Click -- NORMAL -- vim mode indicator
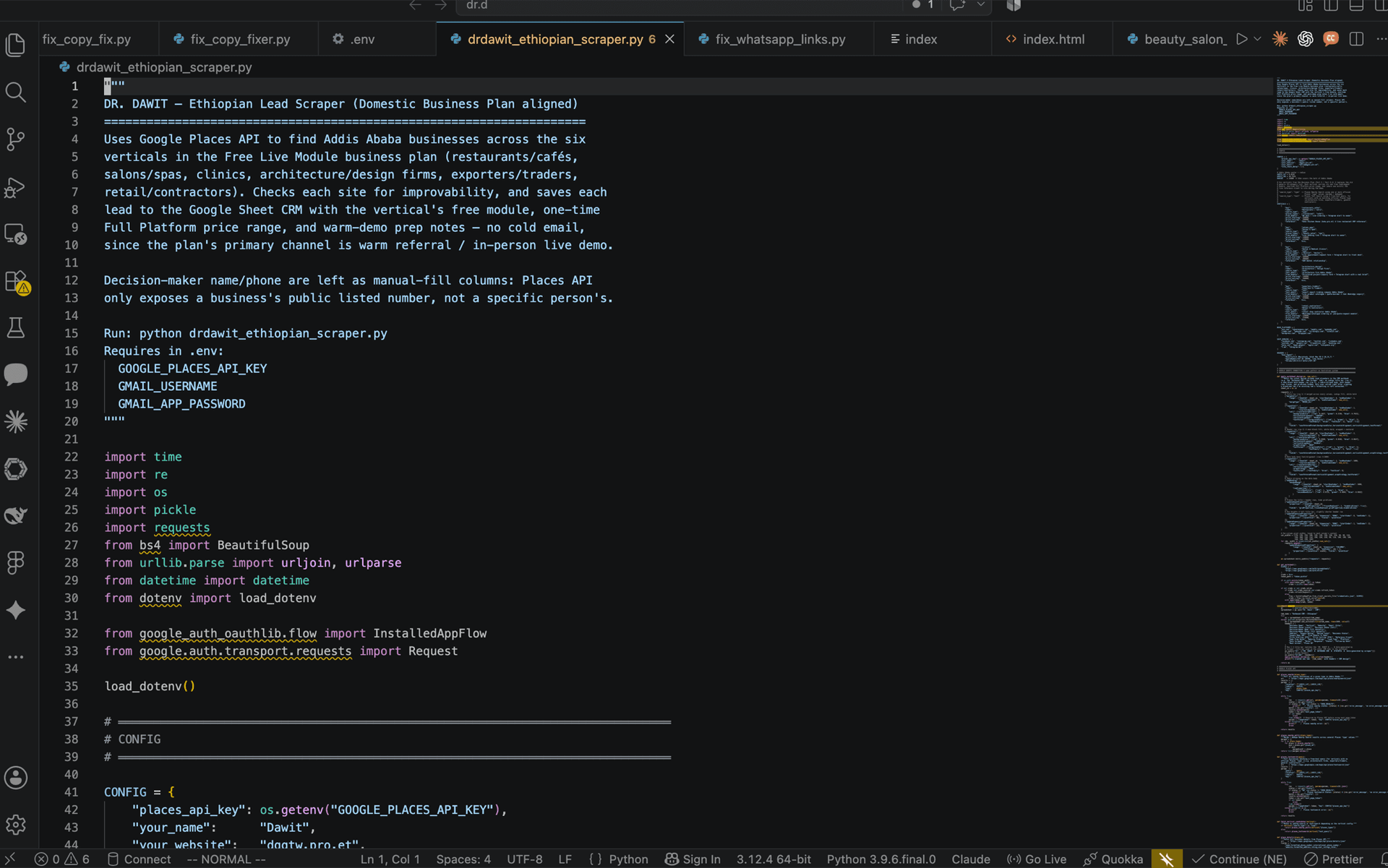The width and height of the screenshot is (1388, 868). point(226,859)
